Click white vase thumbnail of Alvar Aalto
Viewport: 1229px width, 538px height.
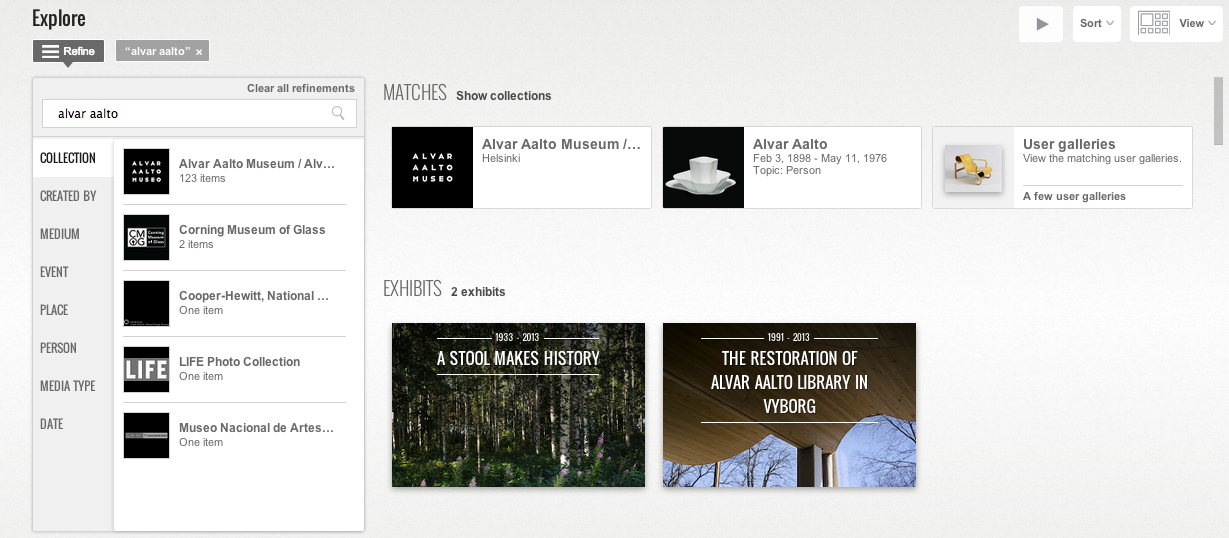tap(703, 167)
